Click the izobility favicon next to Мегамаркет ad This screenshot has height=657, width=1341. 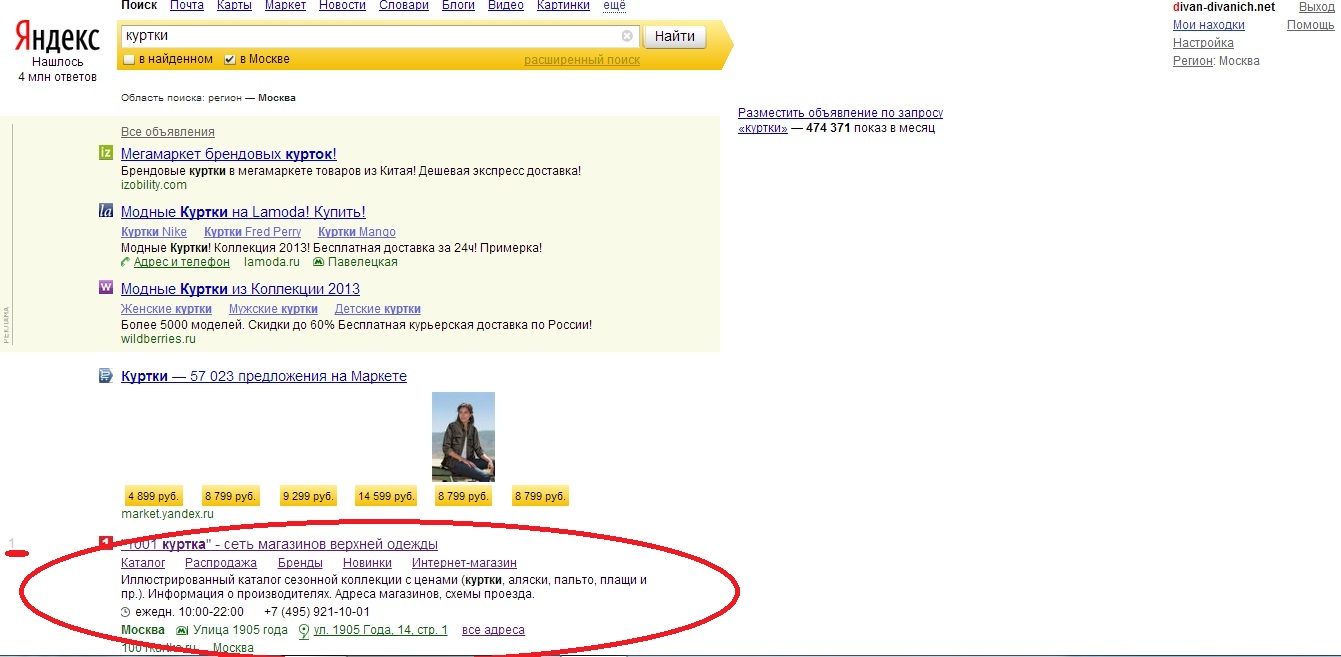[x=106, y=153]
